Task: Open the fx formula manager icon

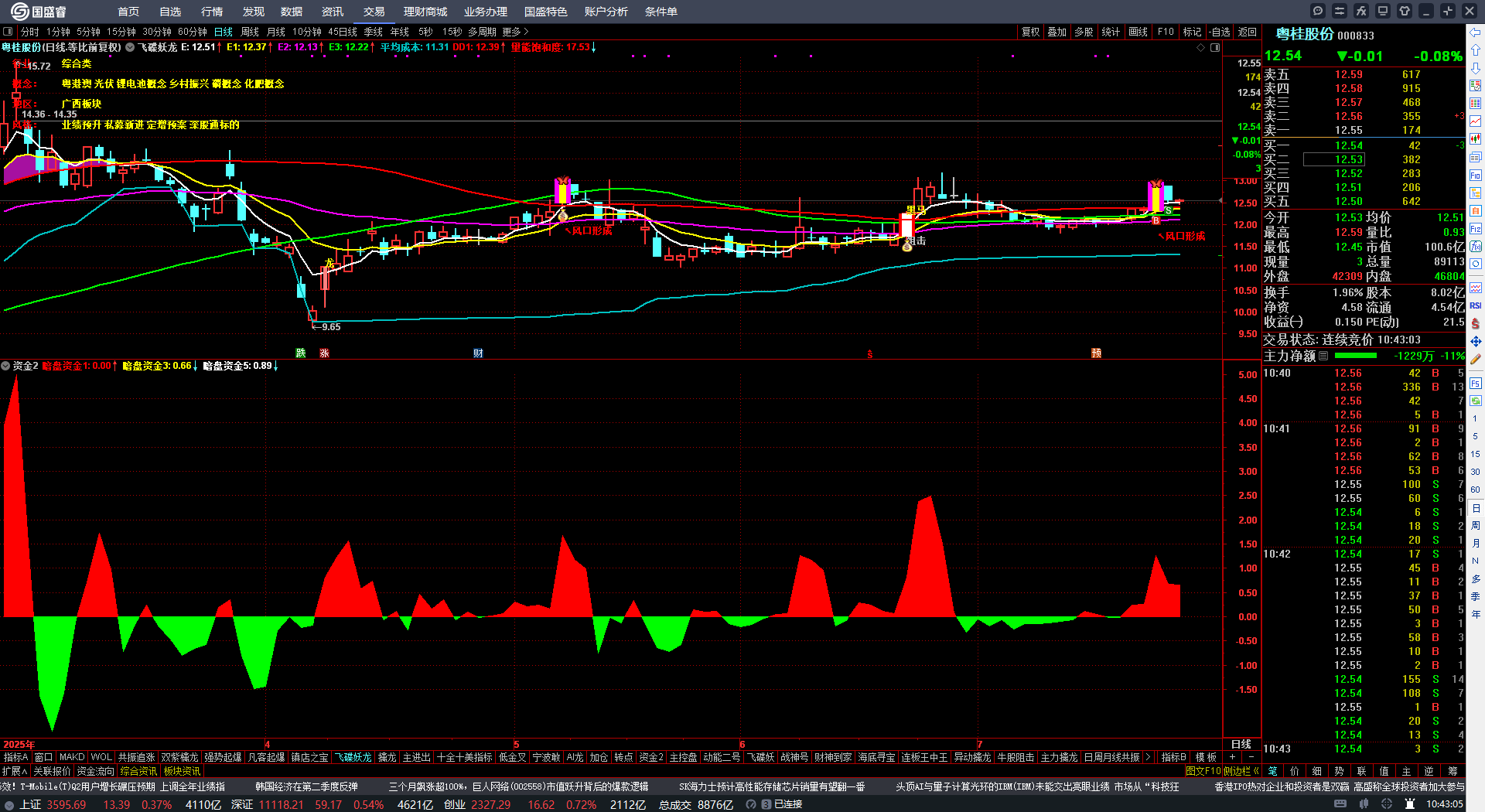Action: pos(1361,11)
